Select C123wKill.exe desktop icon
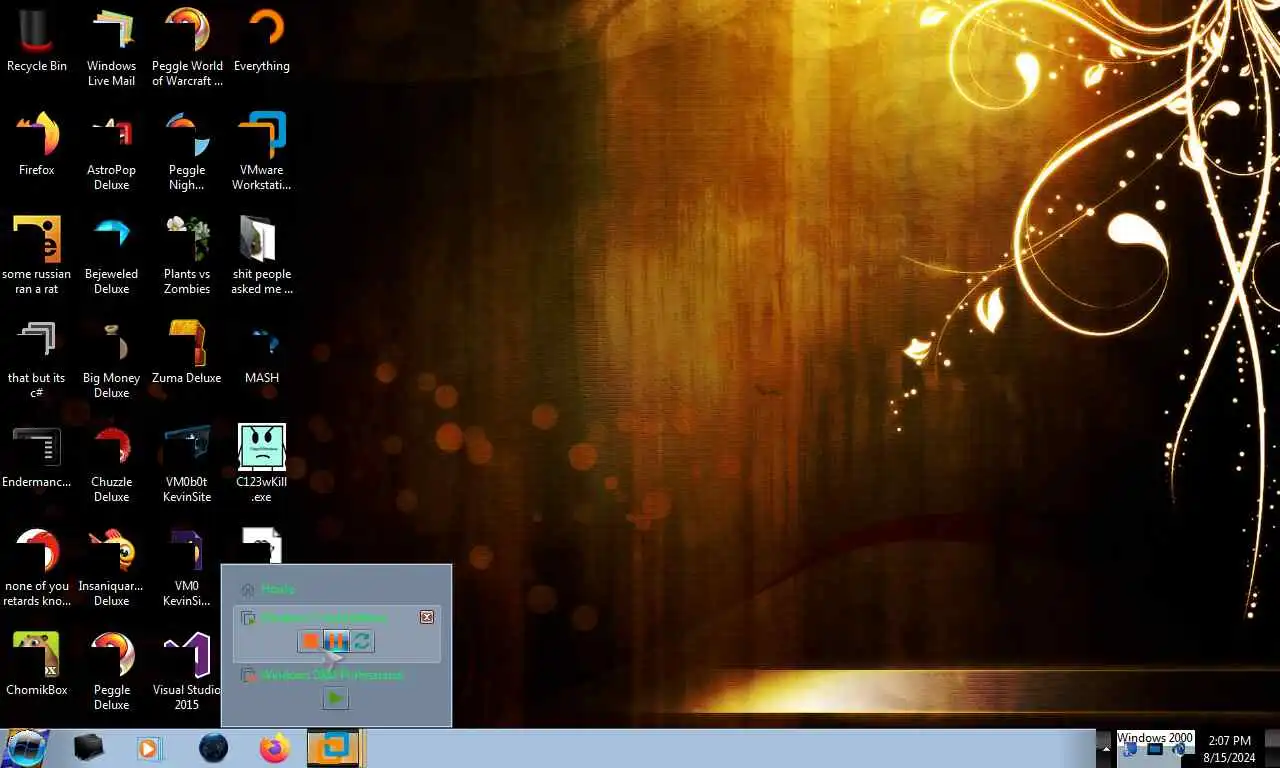The width and height of the screenshot is (1280, 768). click(x=262, y=464)
